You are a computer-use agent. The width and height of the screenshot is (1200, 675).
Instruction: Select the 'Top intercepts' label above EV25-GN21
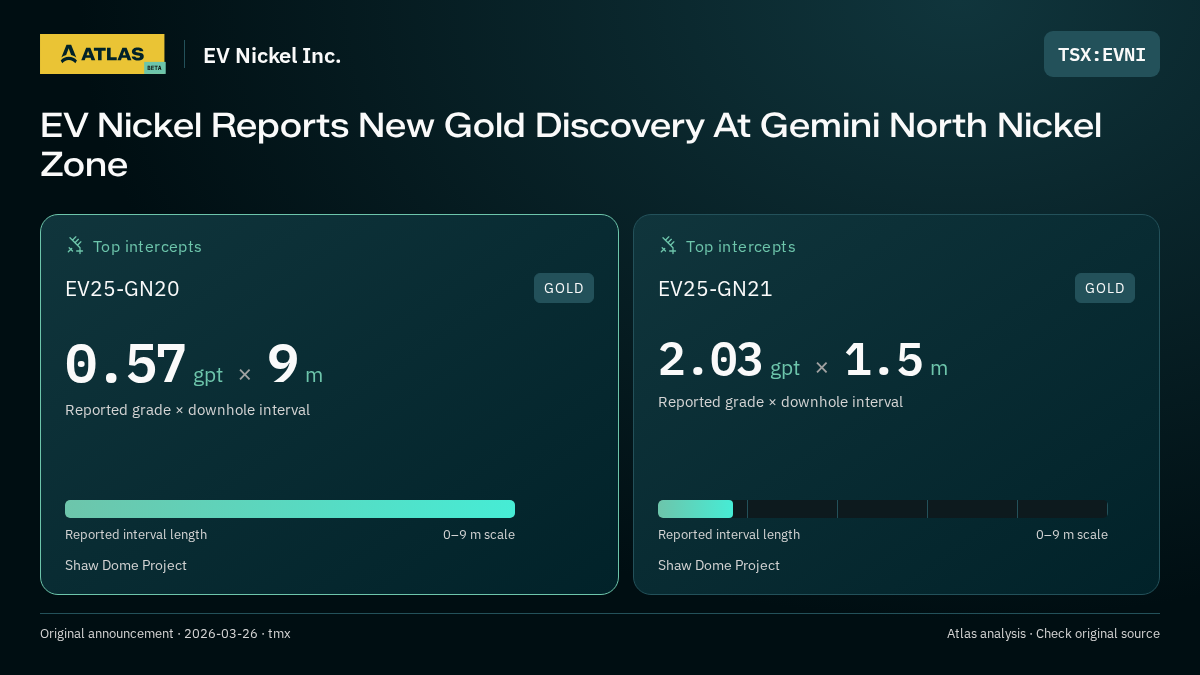click(740, 246)
